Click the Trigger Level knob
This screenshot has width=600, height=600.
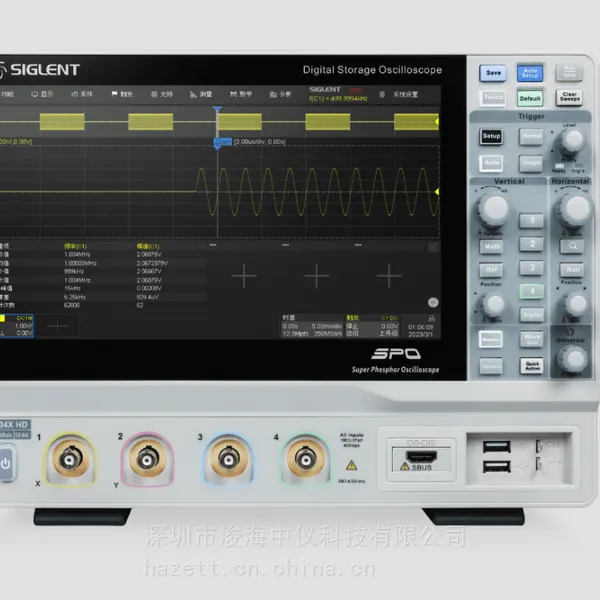[572, 140]
